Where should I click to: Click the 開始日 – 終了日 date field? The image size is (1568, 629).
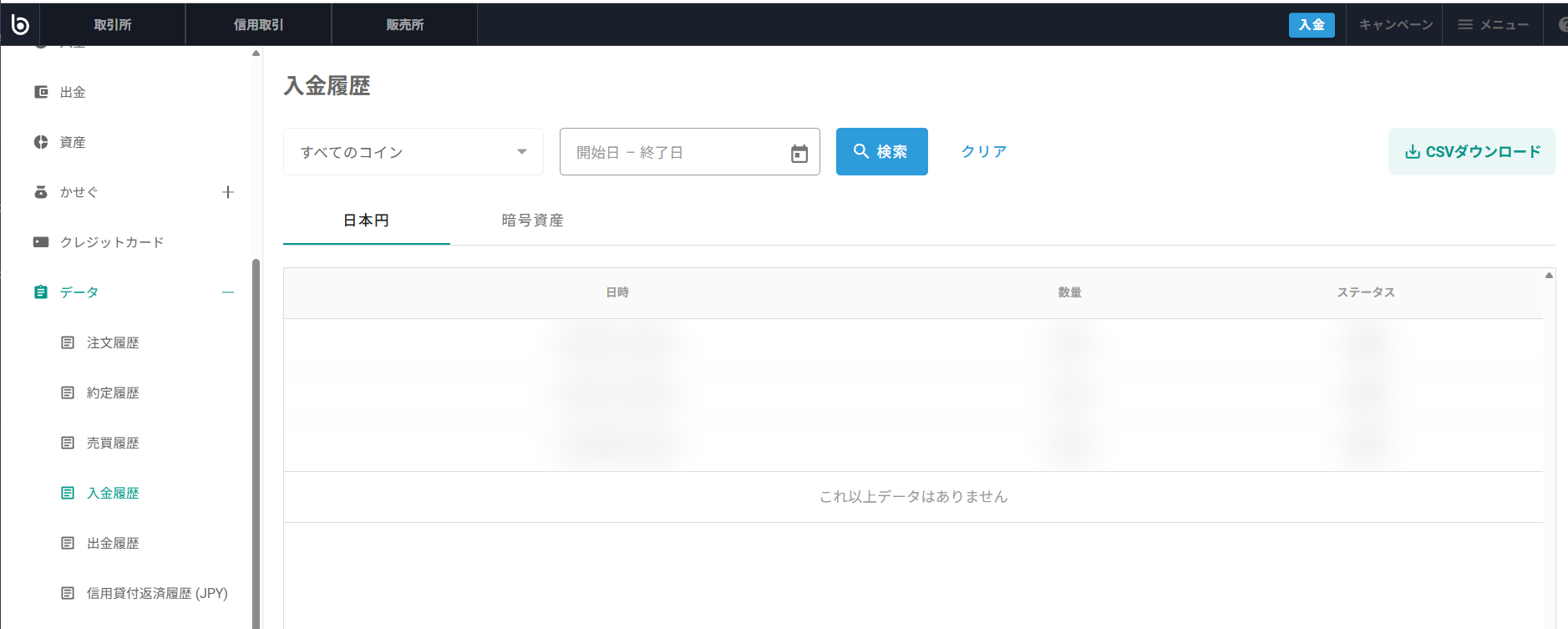pos(690,152)
